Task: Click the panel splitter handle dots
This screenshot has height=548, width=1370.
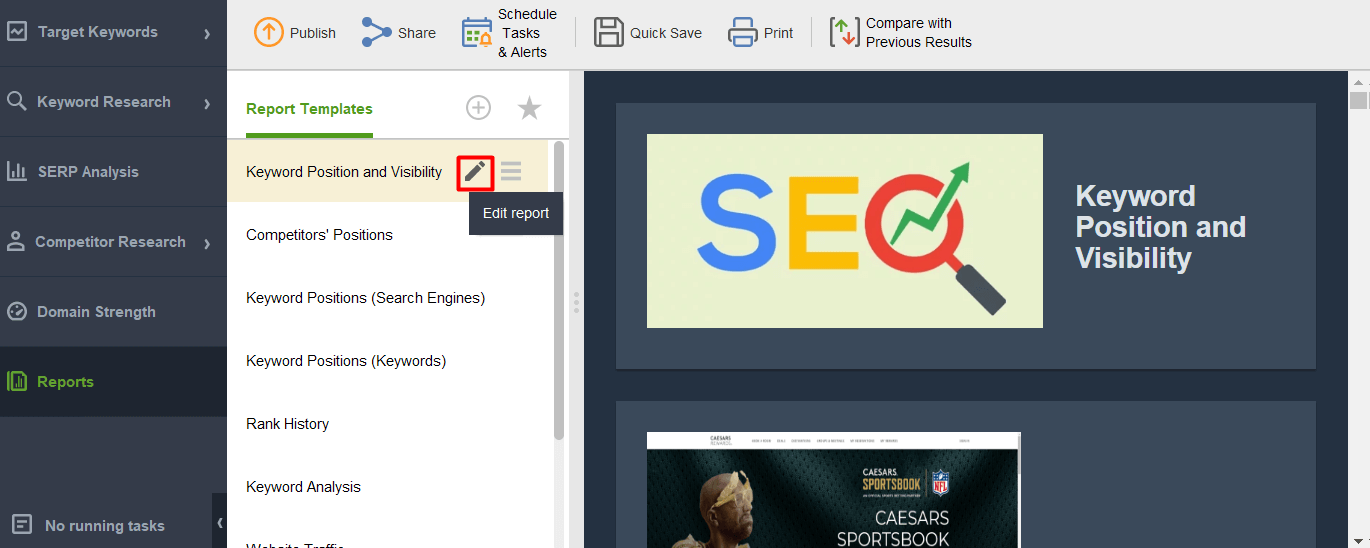Action: point(576,303)
